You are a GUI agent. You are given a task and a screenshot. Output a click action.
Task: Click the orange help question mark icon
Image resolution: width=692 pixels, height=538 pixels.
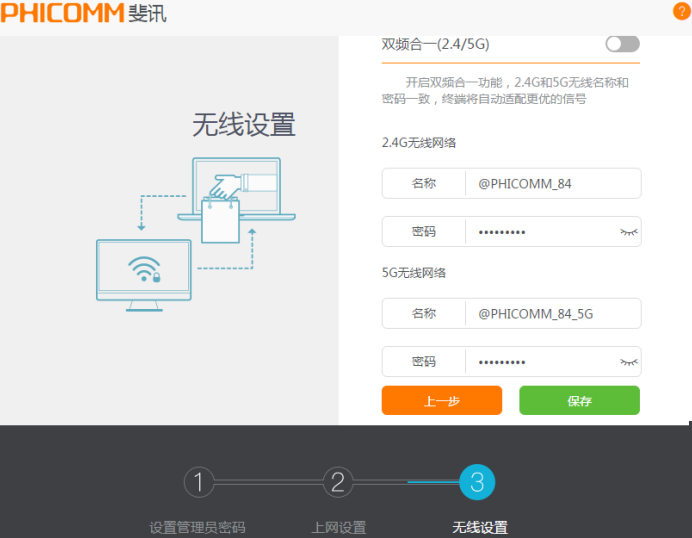(683, 10)
